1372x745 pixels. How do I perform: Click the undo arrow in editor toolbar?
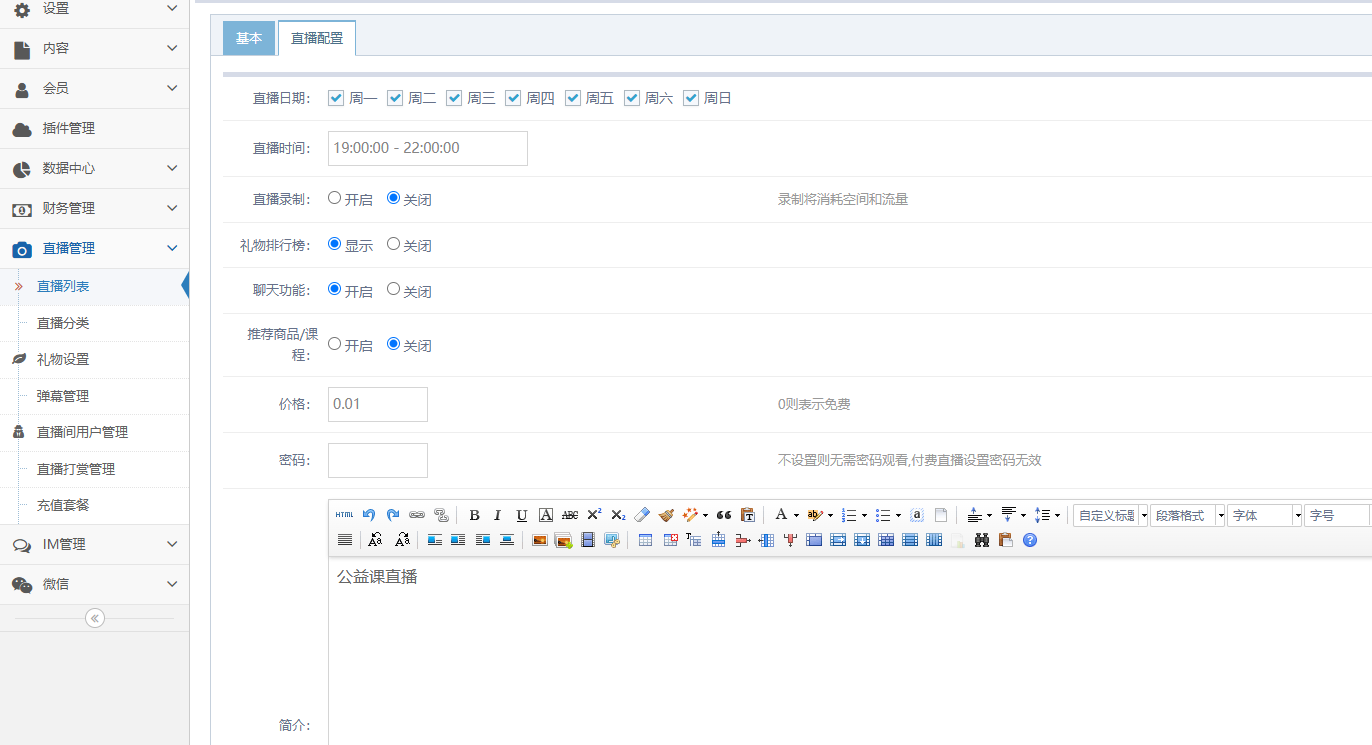(369, 515)
